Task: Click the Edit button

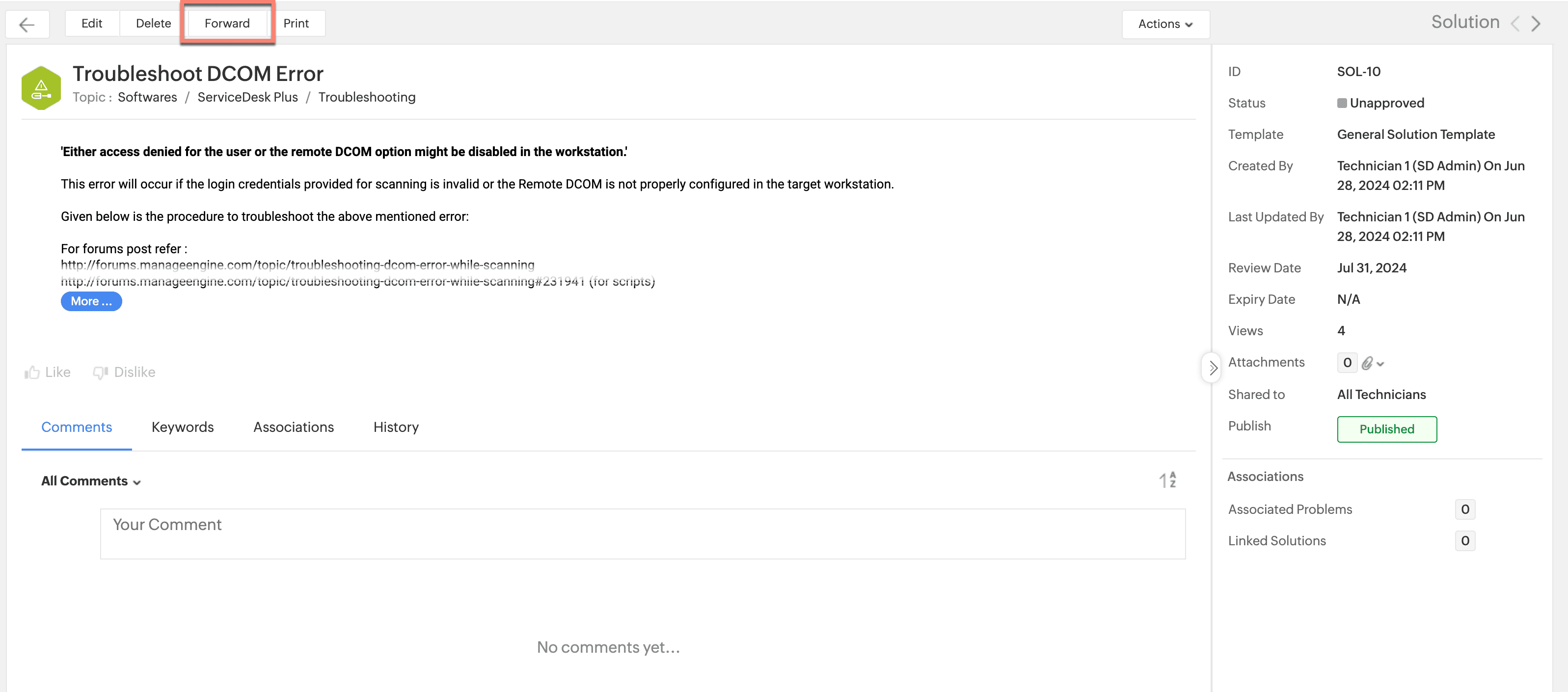Action: tap(92, 24)
